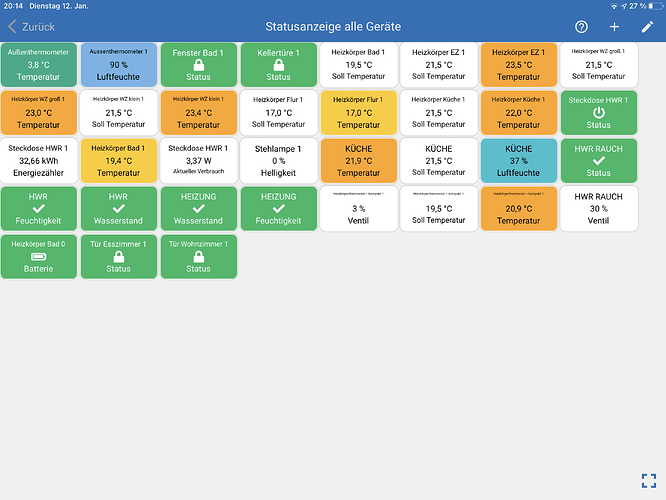The image size is (666, 500).
Task: Select Tür Wohnzimmer 1 status tile
Action: point(199,256)
